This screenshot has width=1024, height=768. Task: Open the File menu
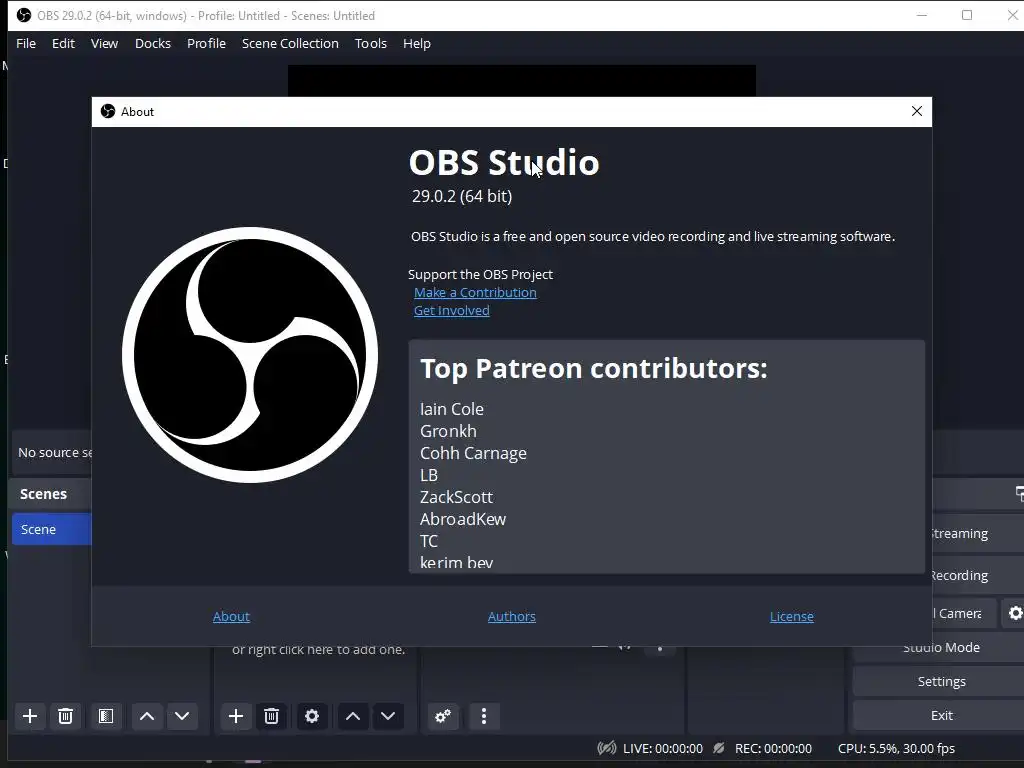tap(26, 44)
